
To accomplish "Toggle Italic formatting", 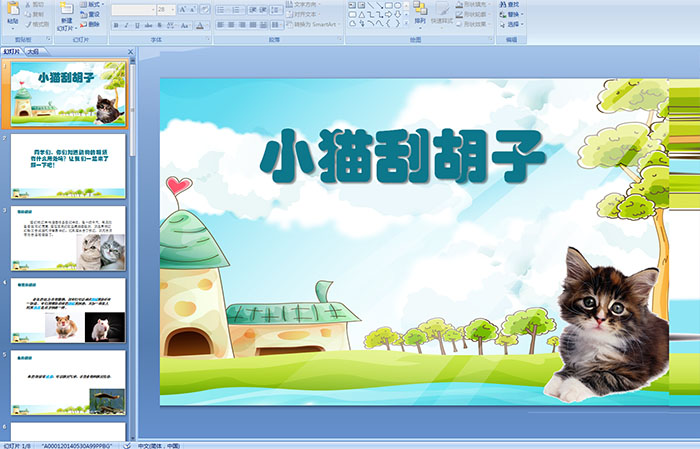I will click(125, 25).
